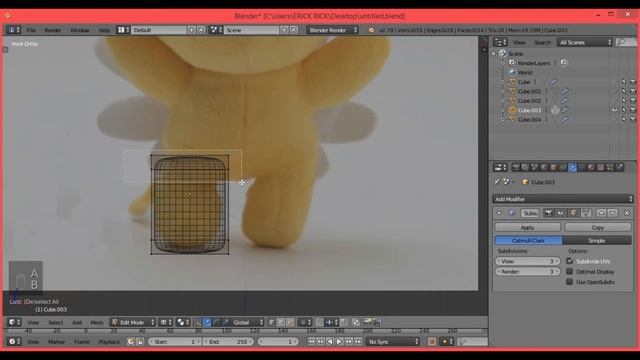Adjust the Render subdivisions value field
This screenshot has height=360, width=640.
(x=527, y=271)
